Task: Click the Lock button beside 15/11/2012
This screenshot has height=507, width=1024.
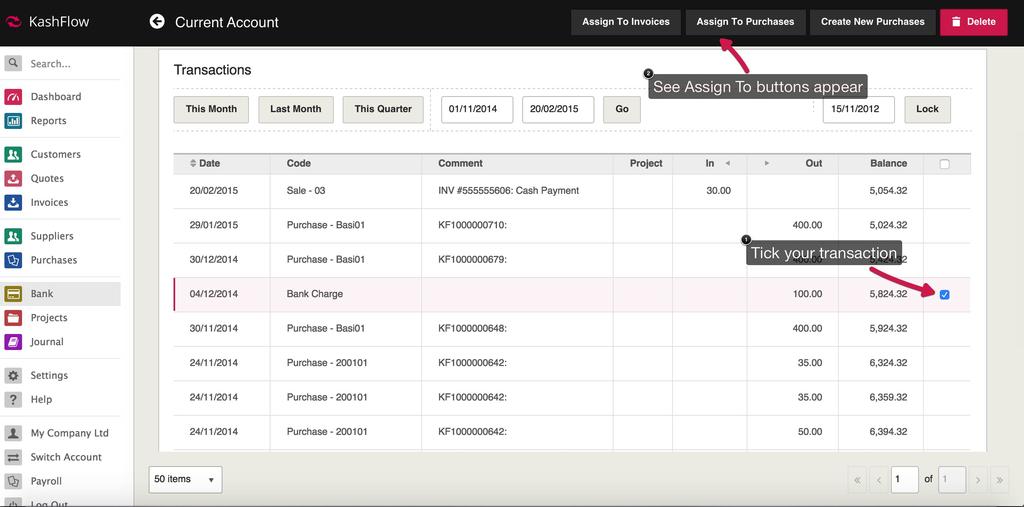Action: point(927,109)
